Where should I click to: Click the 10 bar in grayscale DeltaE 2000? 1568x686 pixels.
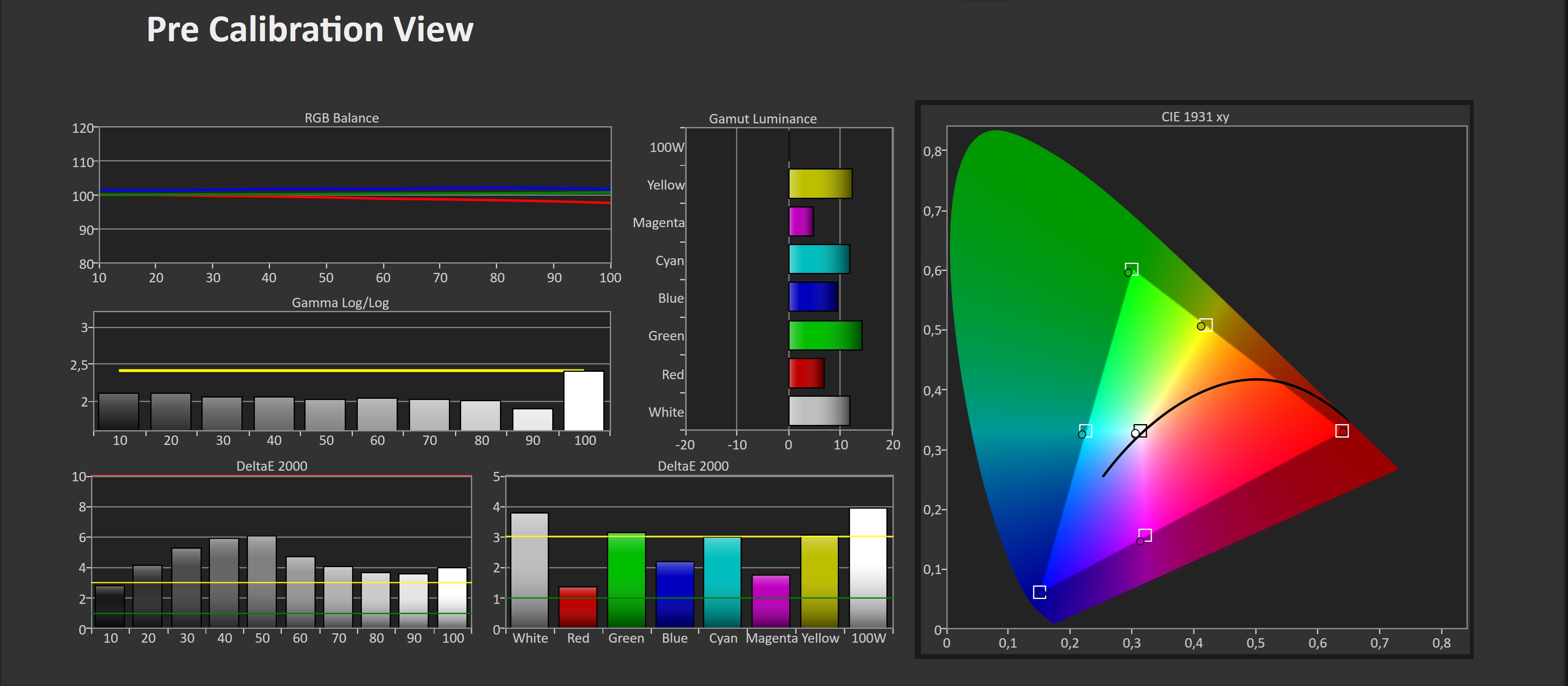click(x=110, y=606)
